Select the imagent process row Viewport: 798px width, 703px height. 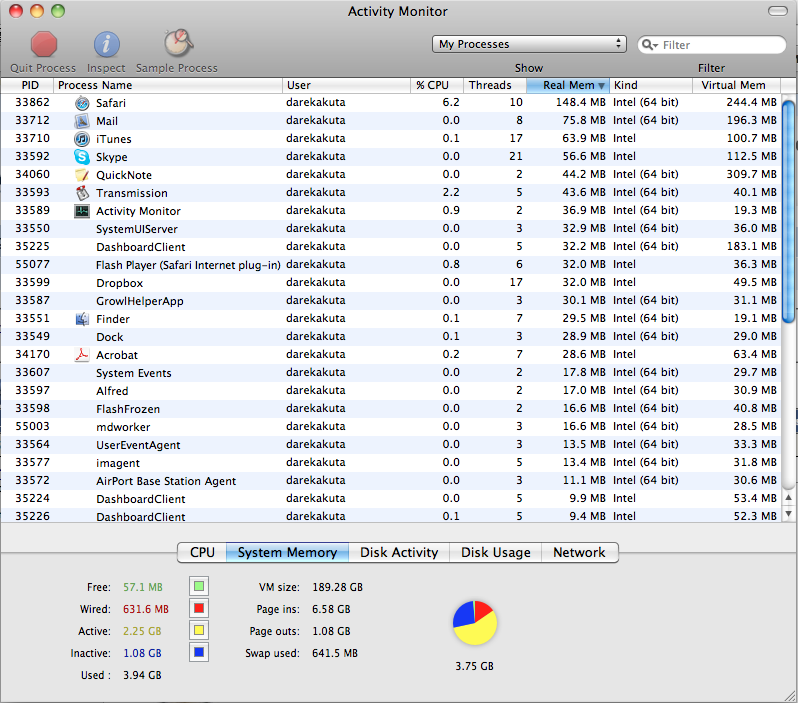pyautogui.click(x=391, y=463)
